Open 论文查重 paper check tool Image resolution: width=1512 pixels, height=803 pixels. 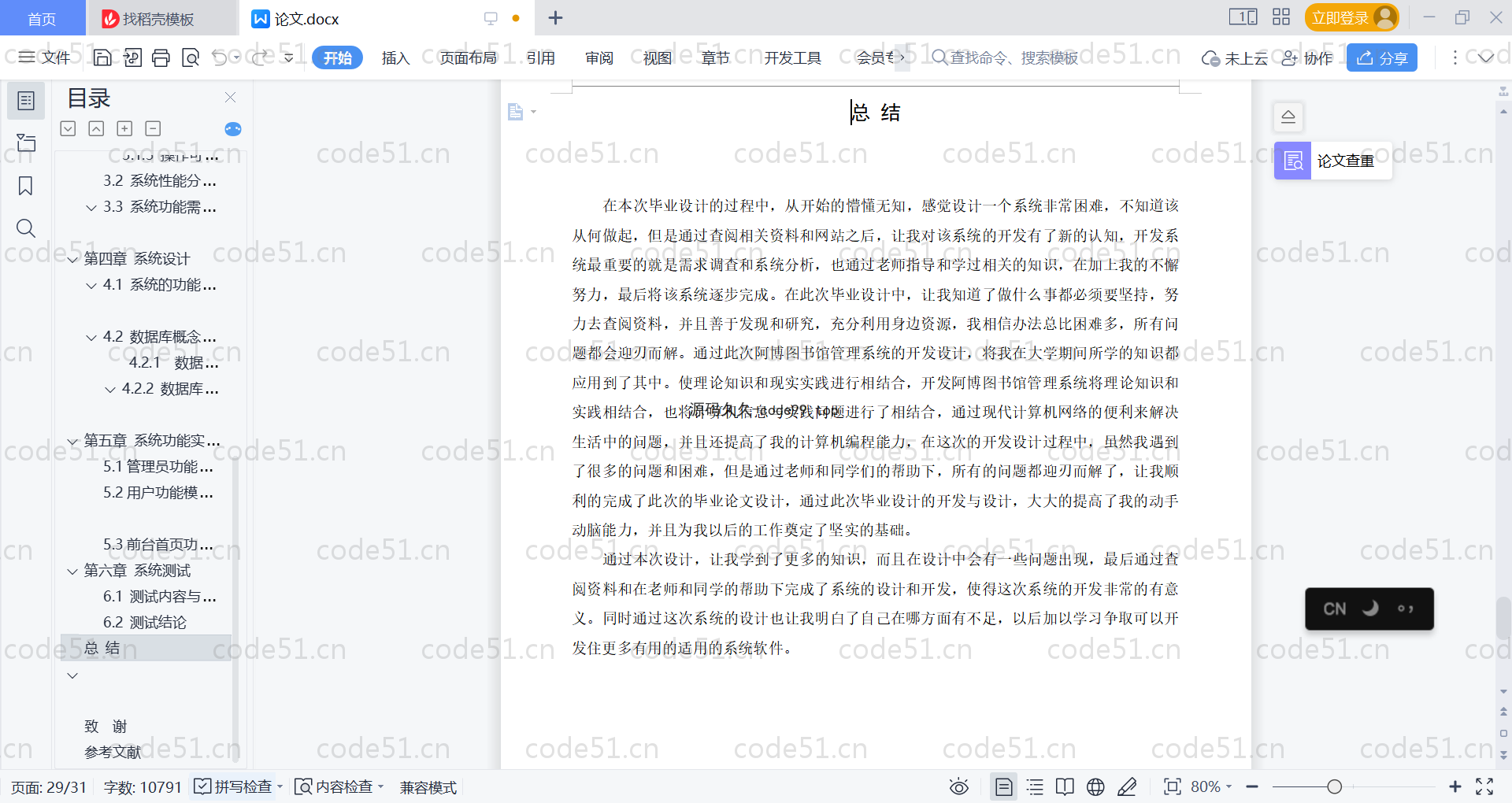point(1332,161)
